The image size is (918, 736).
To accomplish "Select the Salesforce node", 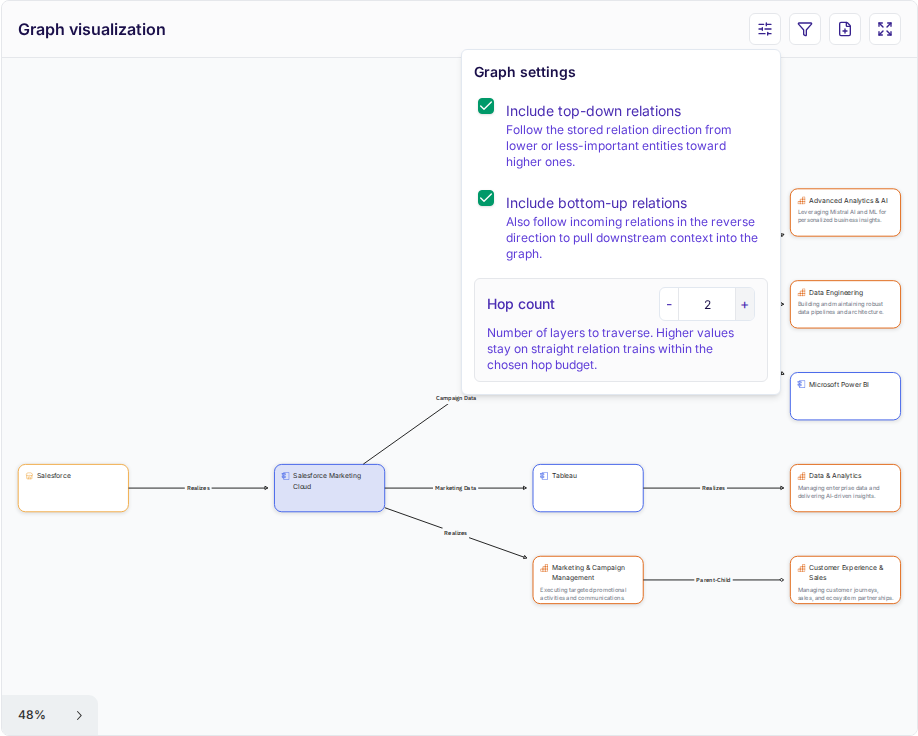I will pyautogui.click(x=73, y=488).
